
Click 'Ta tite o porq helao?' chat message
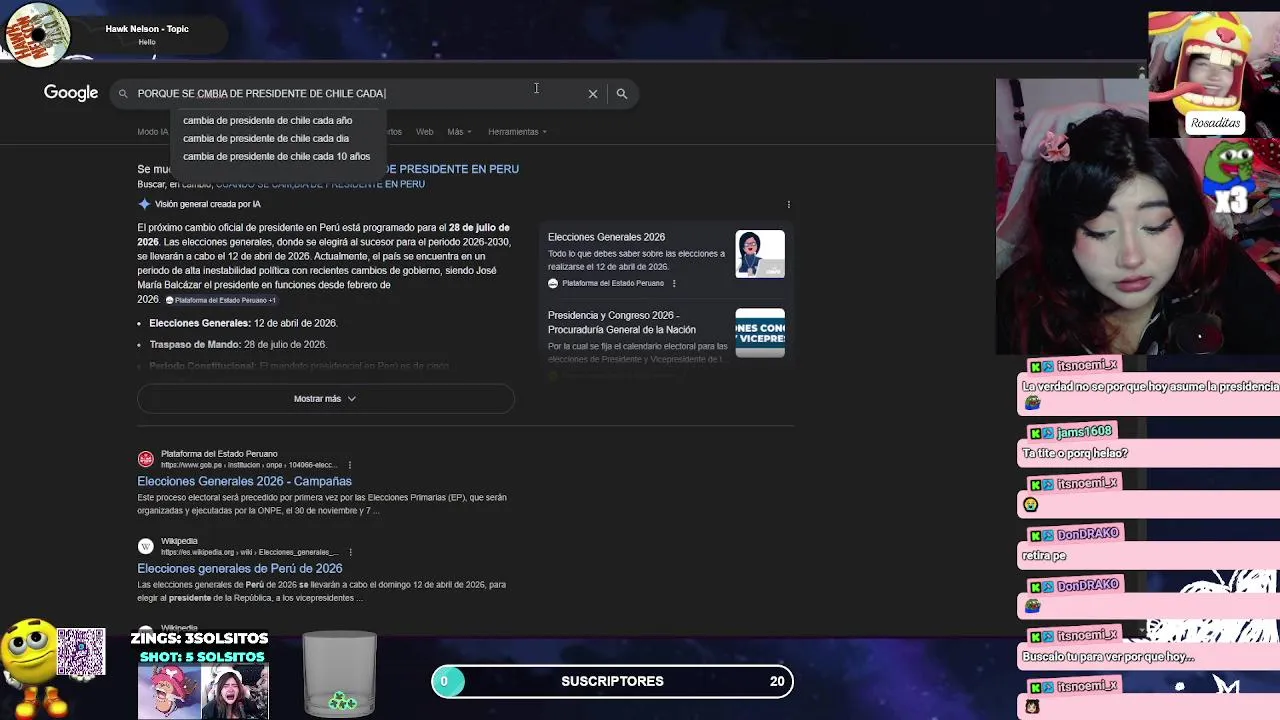1075,453
